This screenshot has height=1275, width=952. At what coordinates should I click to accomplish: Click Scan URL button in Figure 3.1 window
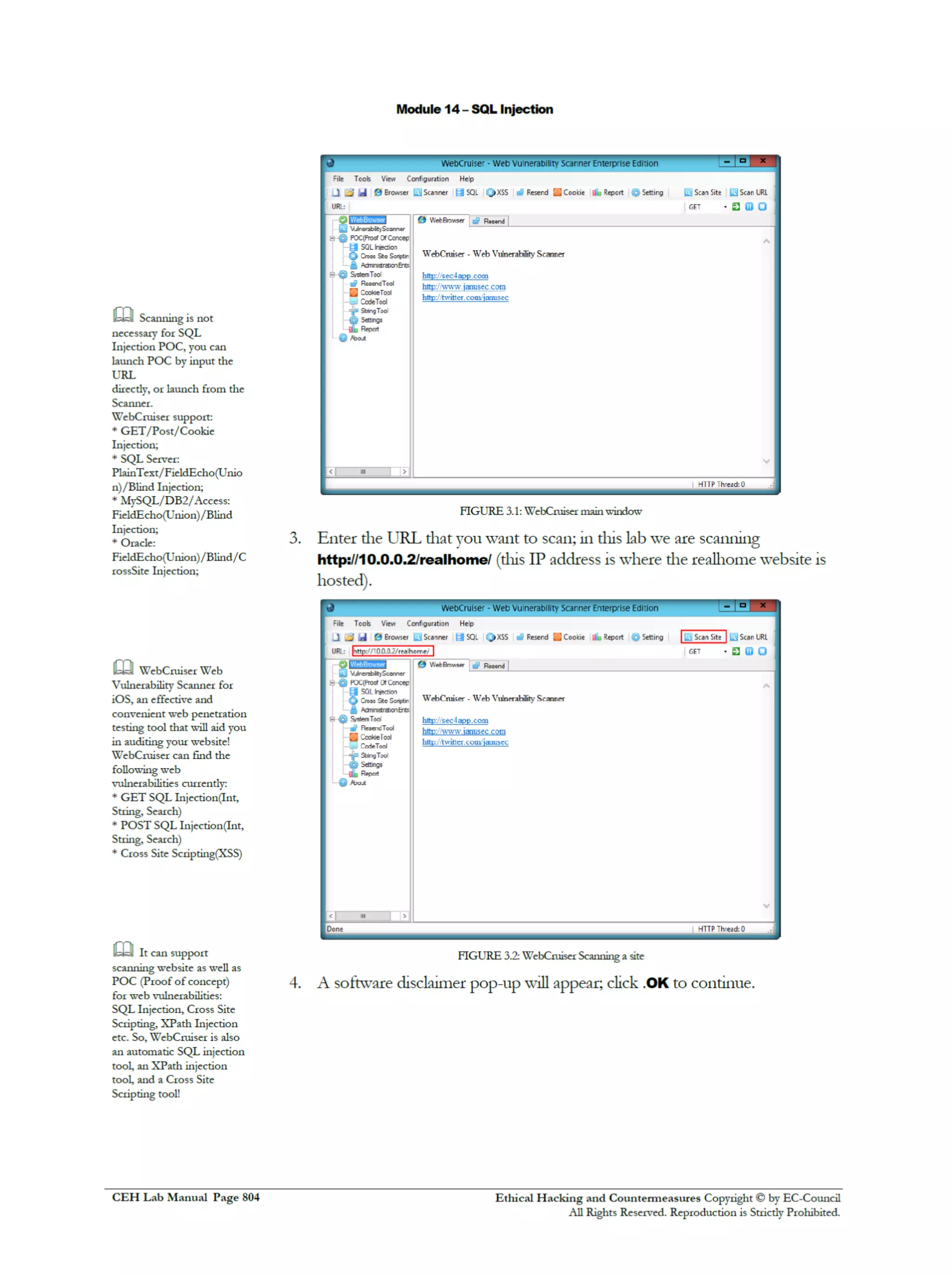[x=748, y=192]
